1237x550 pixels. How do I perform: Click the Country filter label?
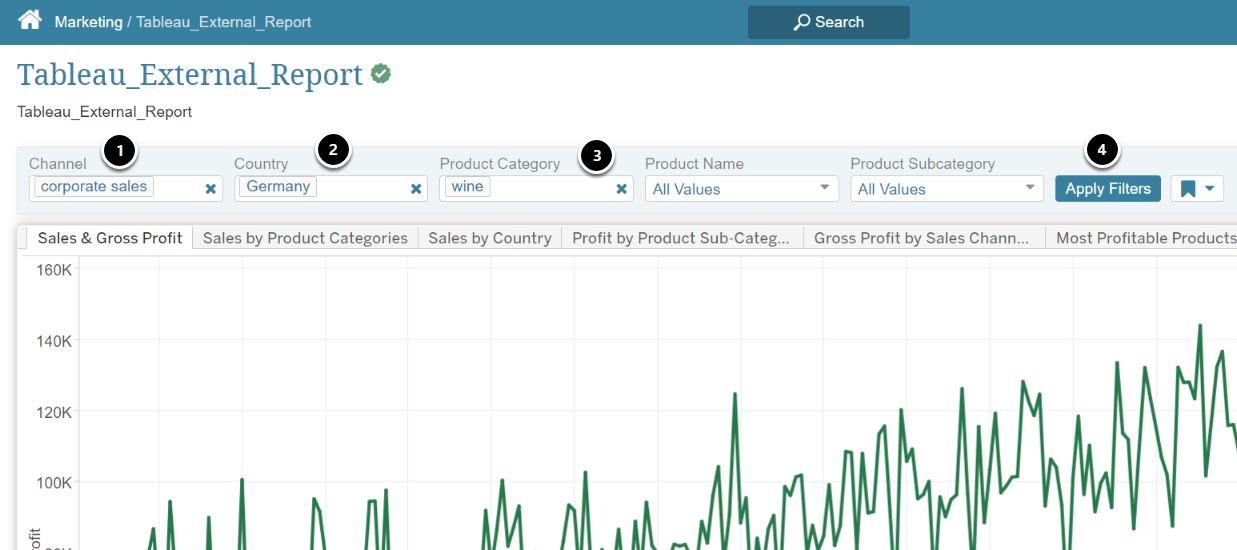pos(261,164)
